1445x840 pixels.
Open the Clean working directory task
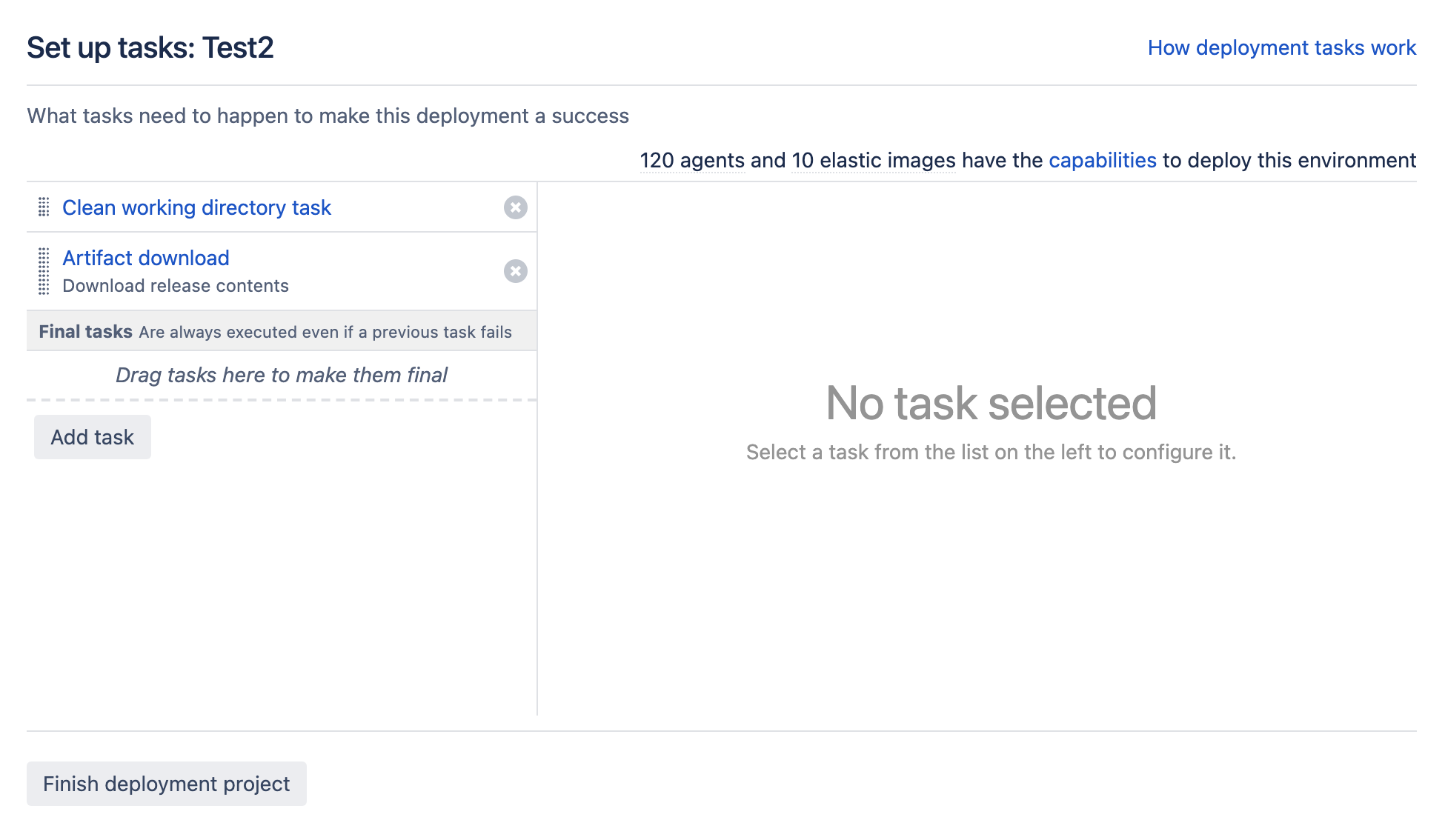pos(196,207)
